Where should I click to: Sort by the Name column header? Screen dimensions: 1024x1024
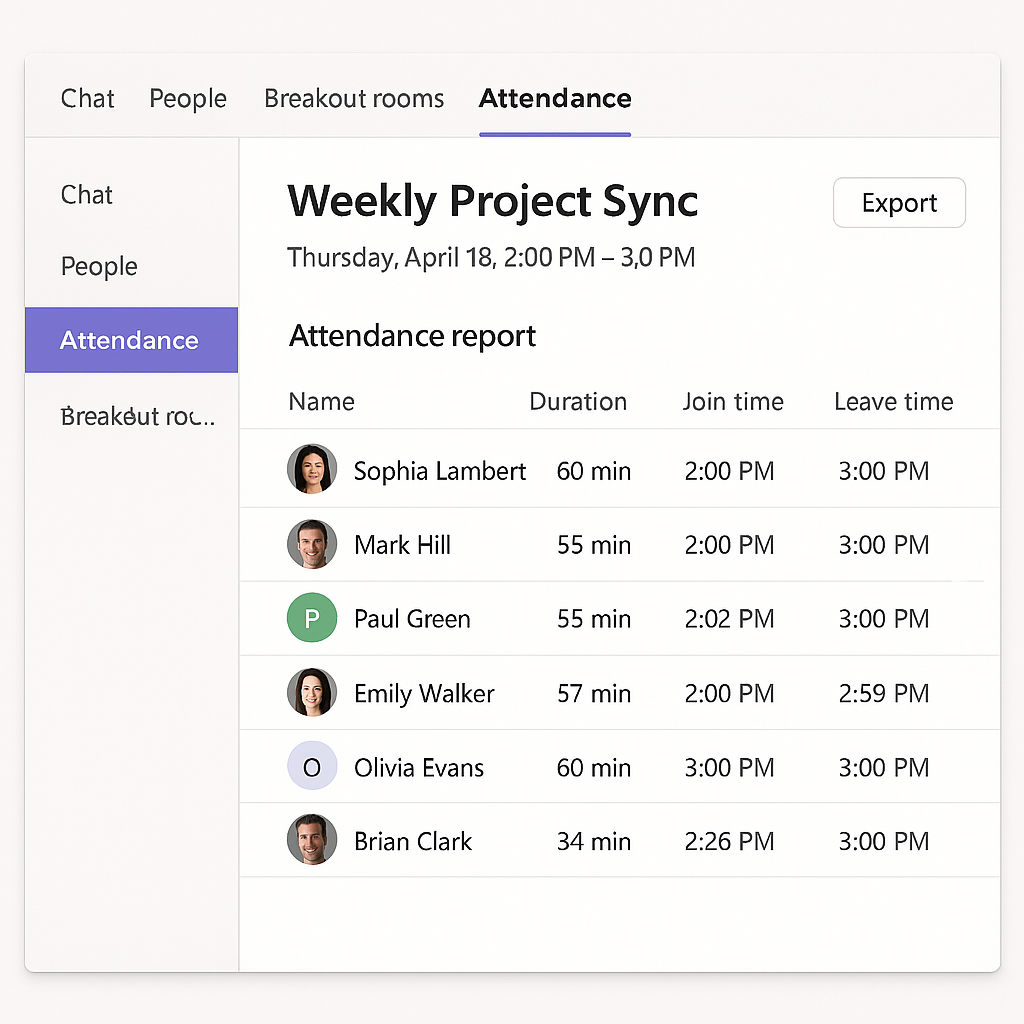[322, 402]
